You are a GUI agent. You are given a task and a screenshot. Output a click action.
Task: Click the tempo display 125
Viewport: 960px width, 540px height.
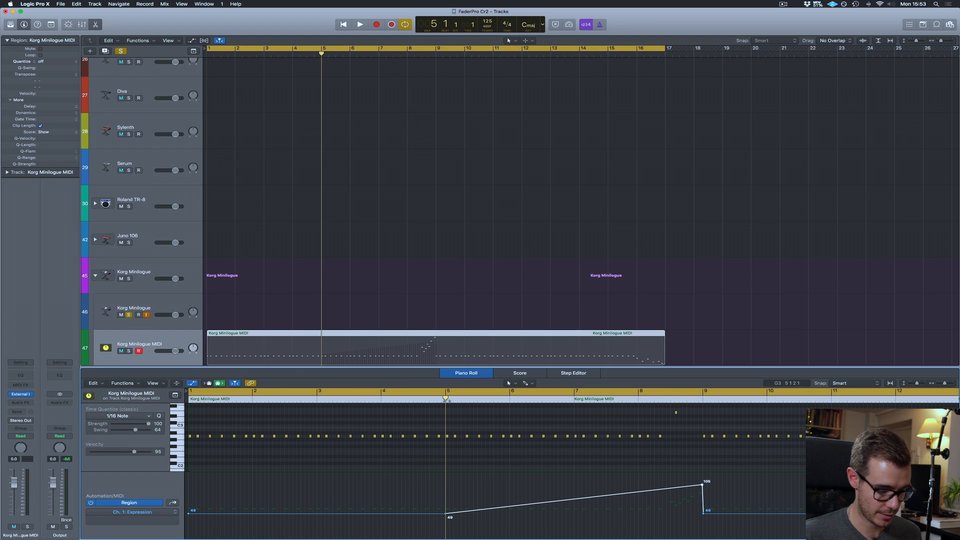(x=487, y=21)
